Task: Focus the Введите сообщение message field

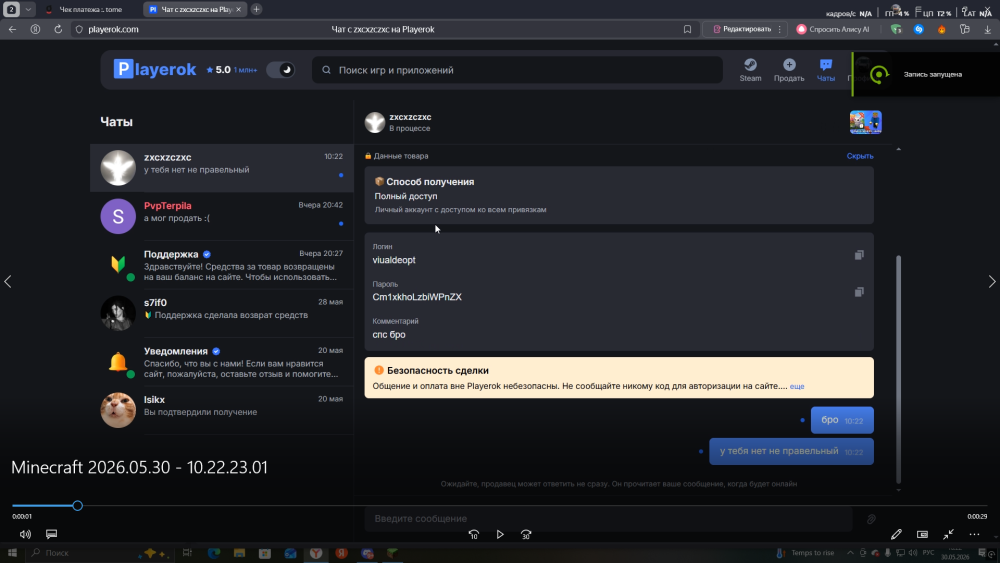Action: tap(608, 519)
